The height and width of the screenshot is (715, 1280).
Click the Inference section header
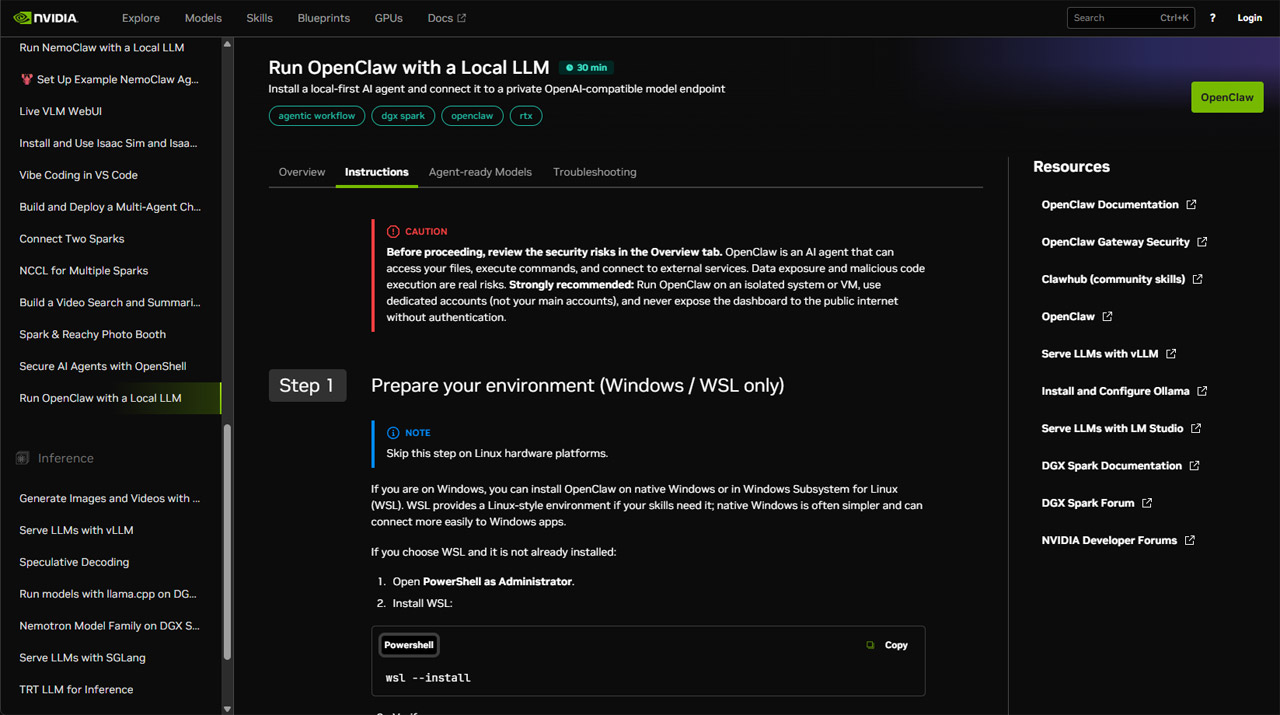click(x=66, y=458)
